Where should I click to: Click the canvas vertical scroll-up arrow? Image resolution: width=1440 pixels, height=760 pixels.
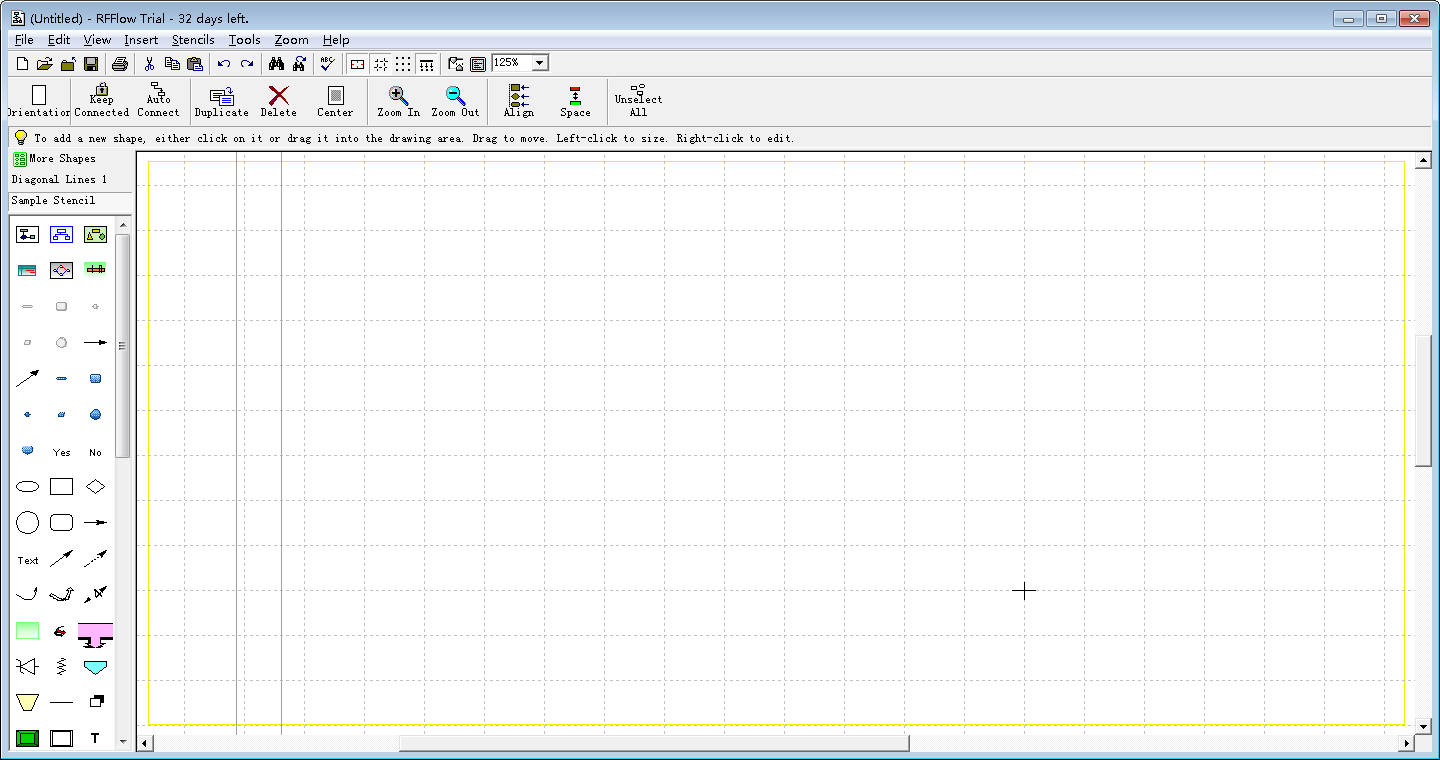[1424, 161]
